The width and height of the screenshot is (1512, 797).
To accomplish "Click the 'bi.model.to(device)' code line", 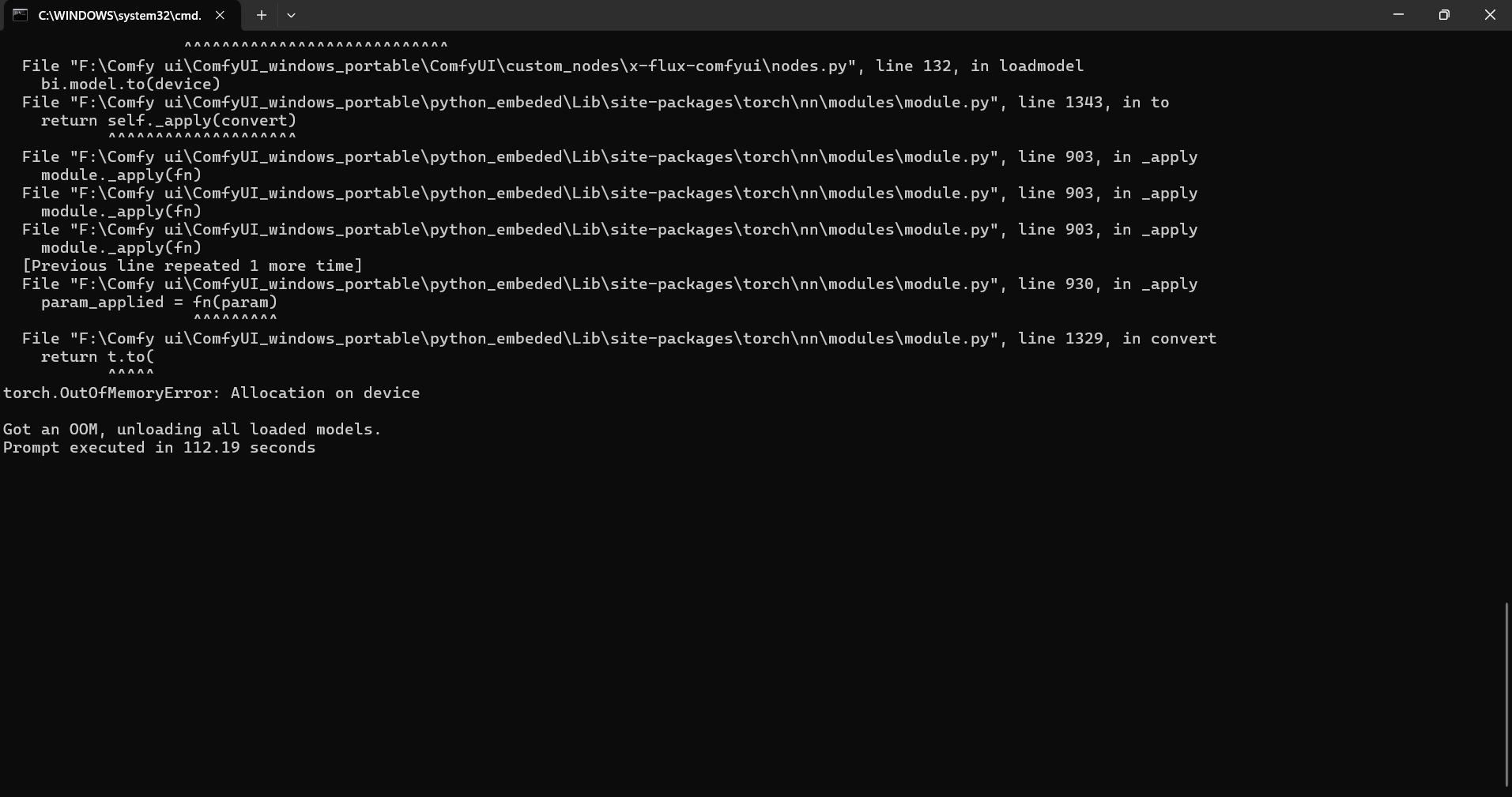I will point(131,85).
